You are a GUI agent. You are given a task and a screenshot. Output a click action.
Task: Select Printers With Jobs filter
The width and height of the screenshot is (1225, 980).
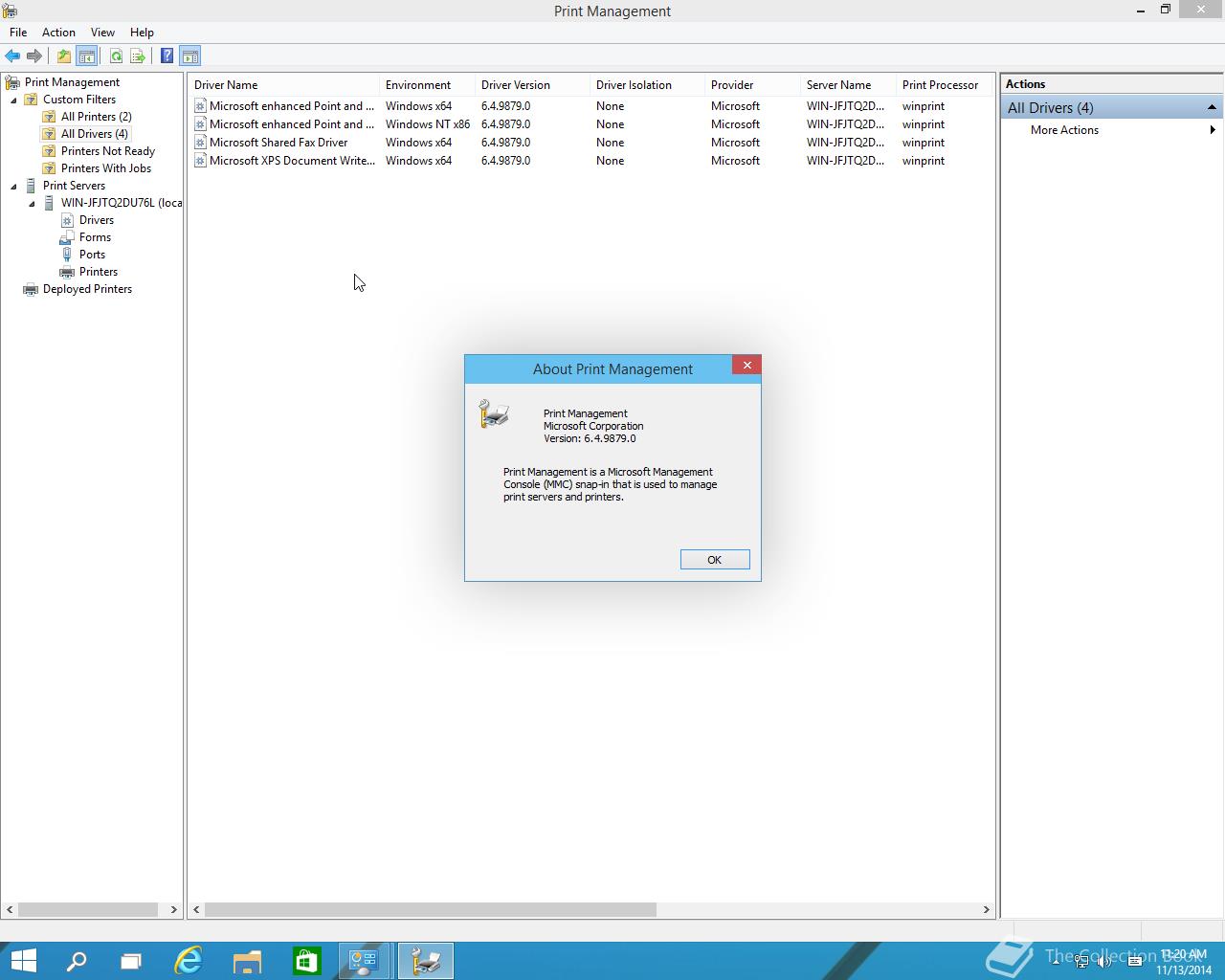click(x=105, y=168)
